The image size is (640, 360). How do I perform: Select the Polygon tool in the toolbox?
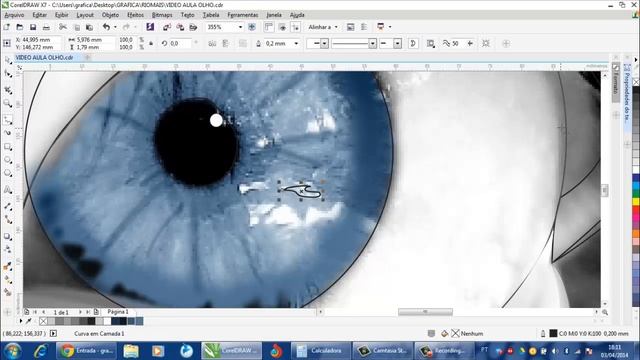(x=8, y=173)
